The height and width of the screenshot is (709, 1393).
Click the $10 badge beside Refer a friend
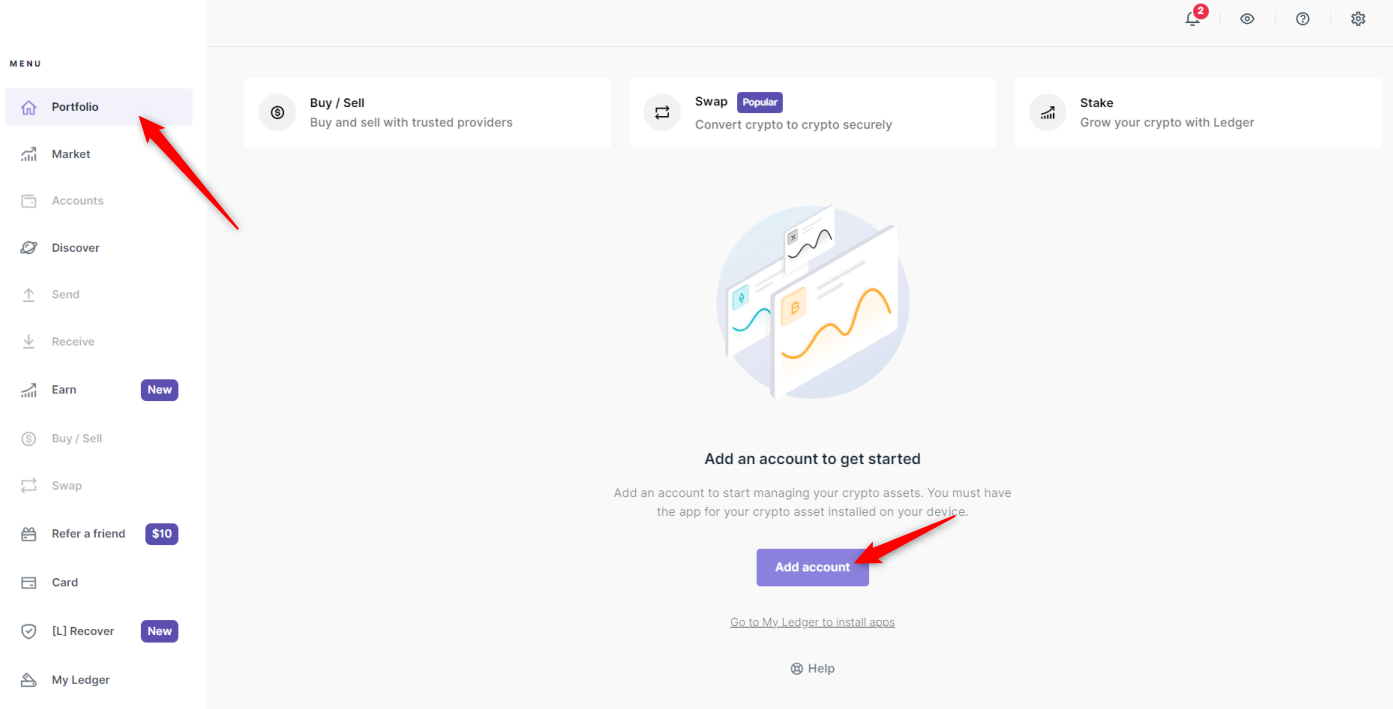coord(162,534)
